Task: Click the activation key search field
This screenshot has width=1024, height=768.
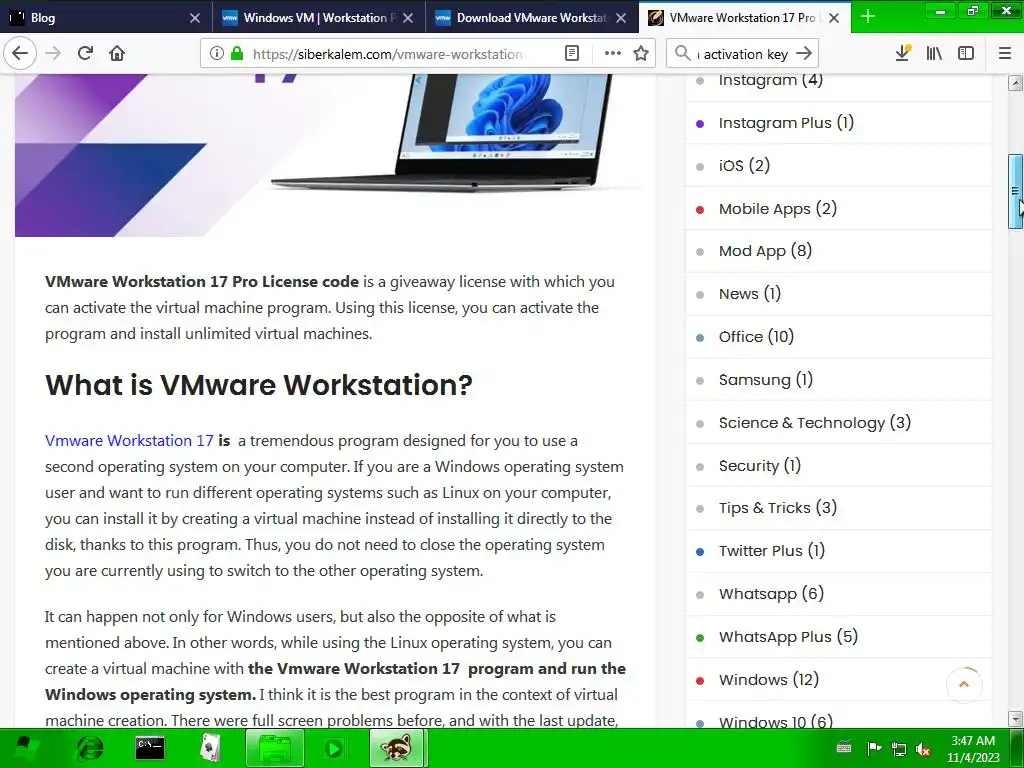Action: pos(744,54)
